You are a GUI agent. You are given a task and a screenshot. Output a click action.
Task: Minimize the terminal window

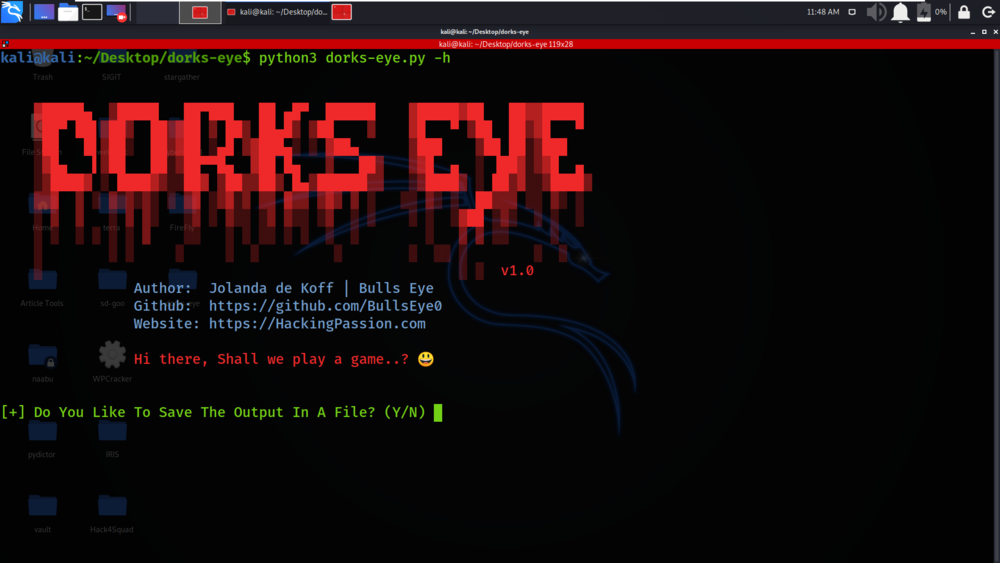(x=973, y=32)
